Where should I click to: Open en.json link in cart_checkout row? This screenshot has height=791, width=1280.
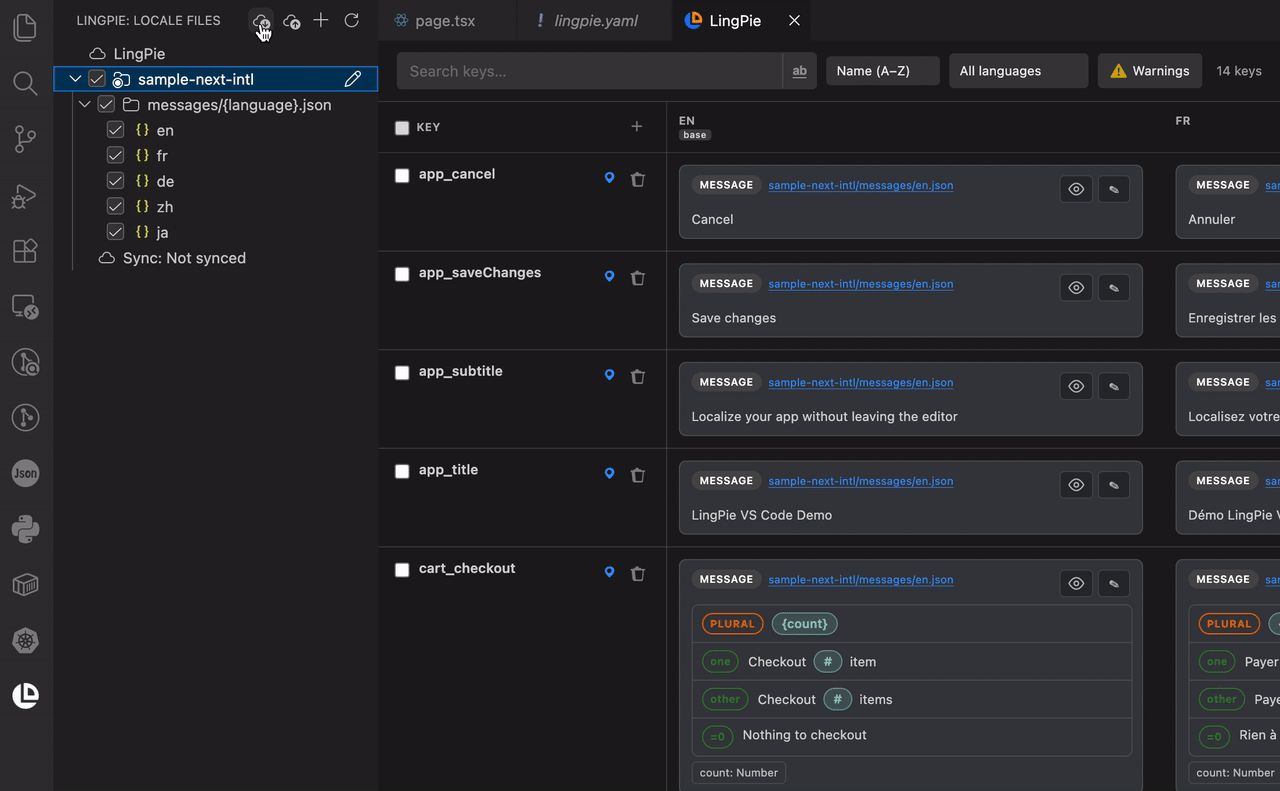(x=860, y=580)
